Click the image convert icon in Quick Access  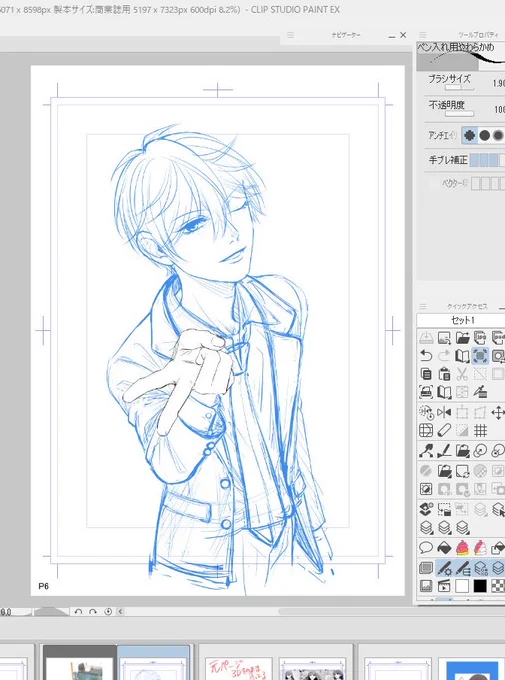click(444, 337)
